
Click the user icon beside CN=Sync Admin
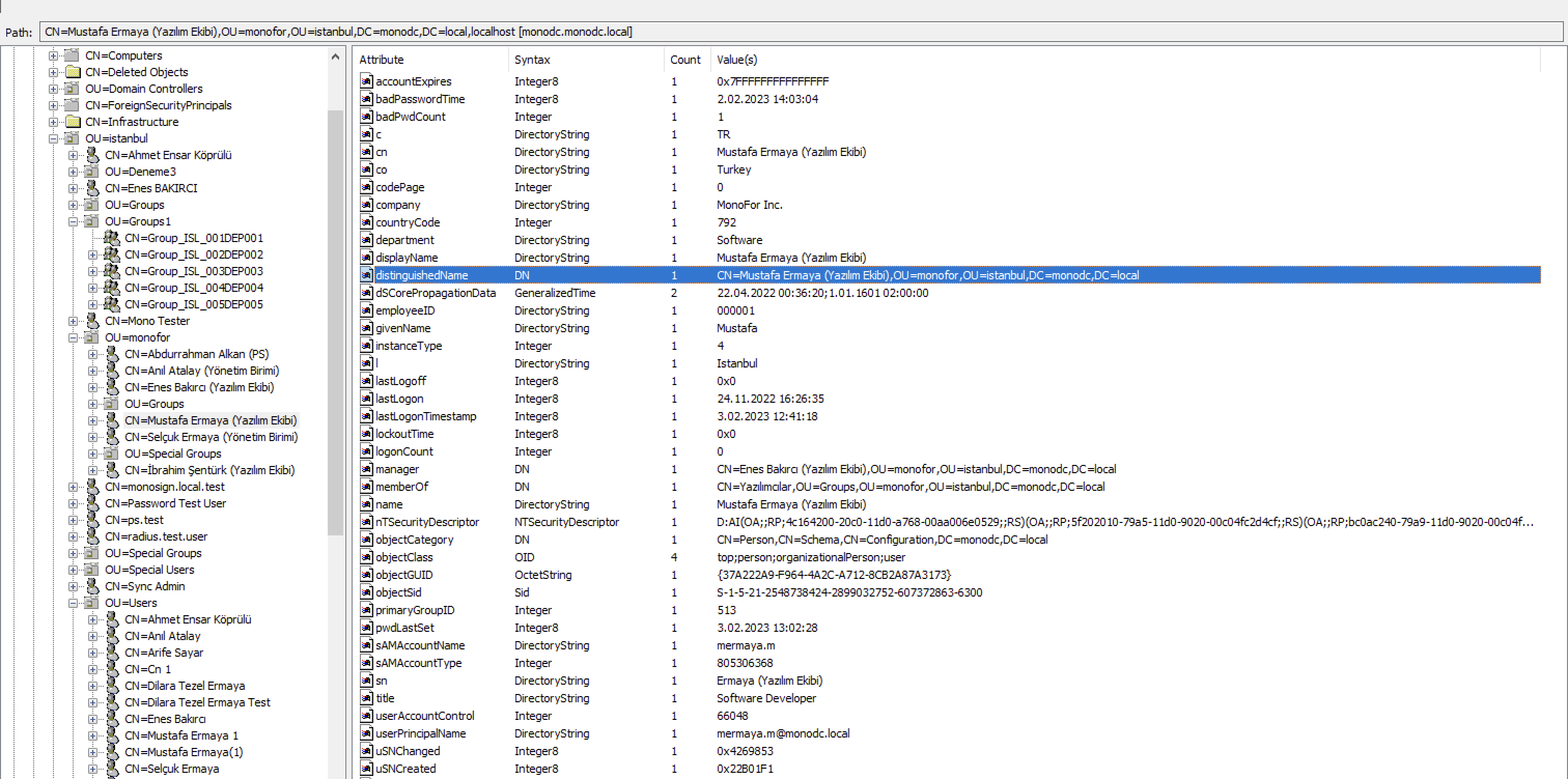click(x=92, y=586)
